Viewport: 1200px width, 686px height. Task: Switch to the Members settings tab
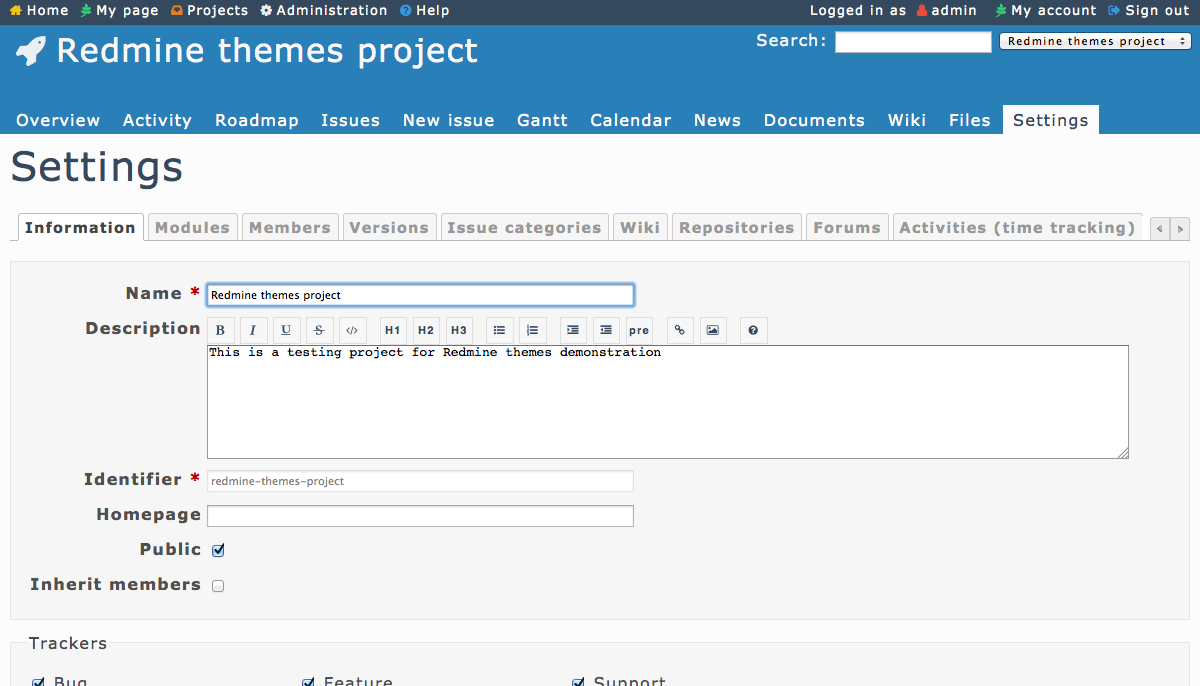pyautogui.click(x=290, y=228)
